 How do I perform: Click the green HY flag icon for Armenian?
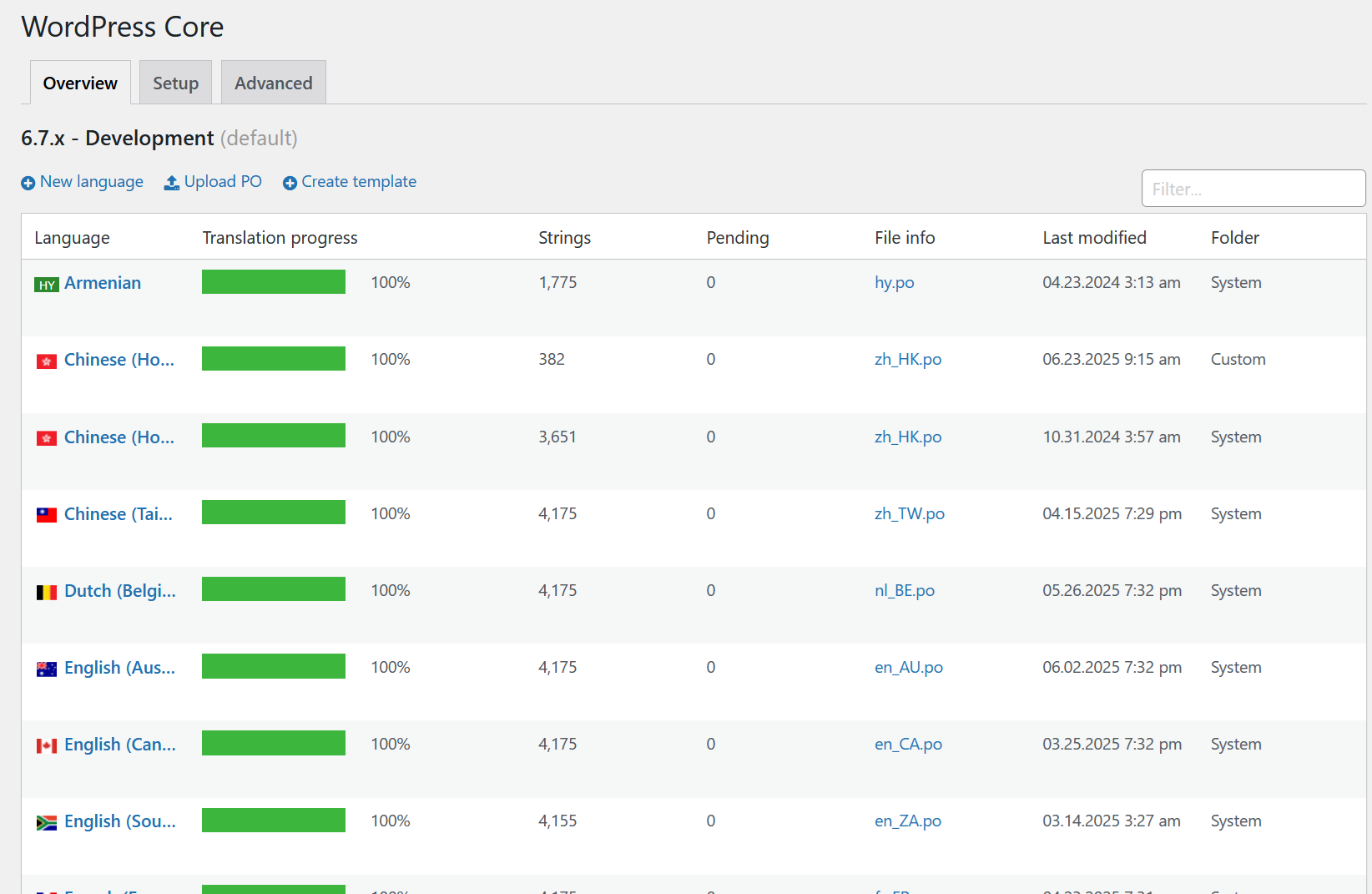pos(47,285)
